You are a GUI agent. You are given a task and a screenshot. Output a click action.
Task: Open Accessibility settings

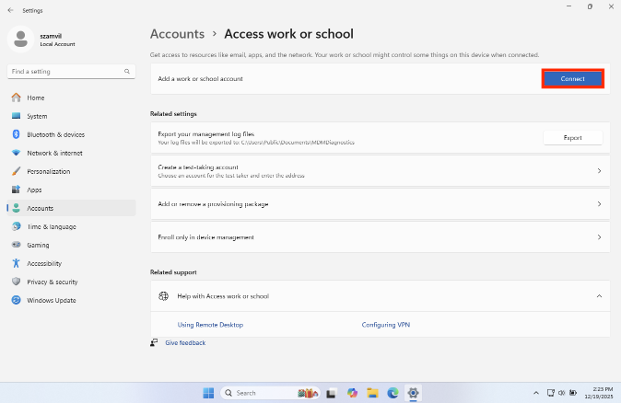click(45, 263)
